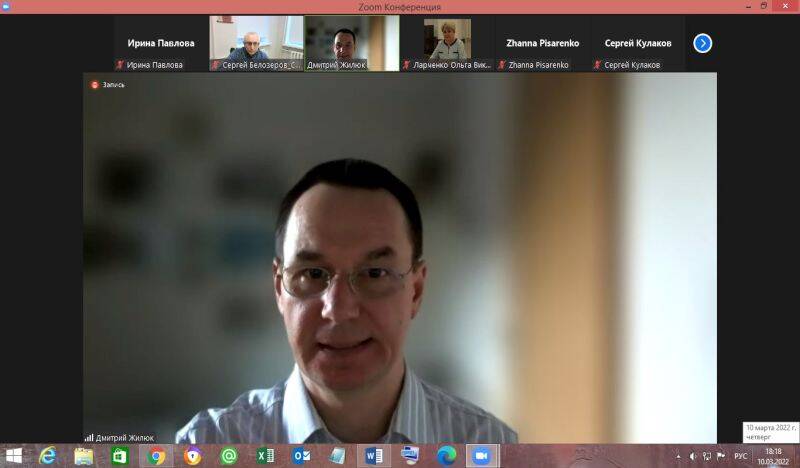Click the muted mic icon for Сергей Белозеров

(215, 65)
